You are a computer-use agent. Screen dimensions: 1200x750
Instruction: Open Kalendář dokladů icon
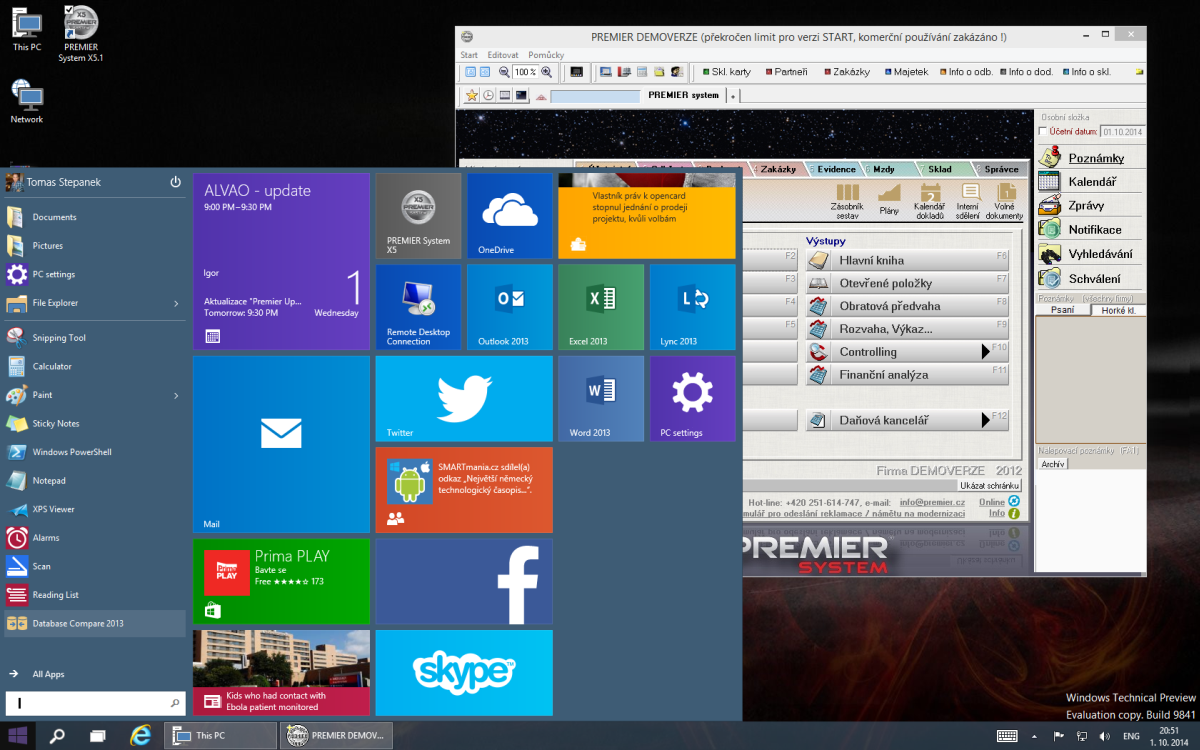point(930,200)
